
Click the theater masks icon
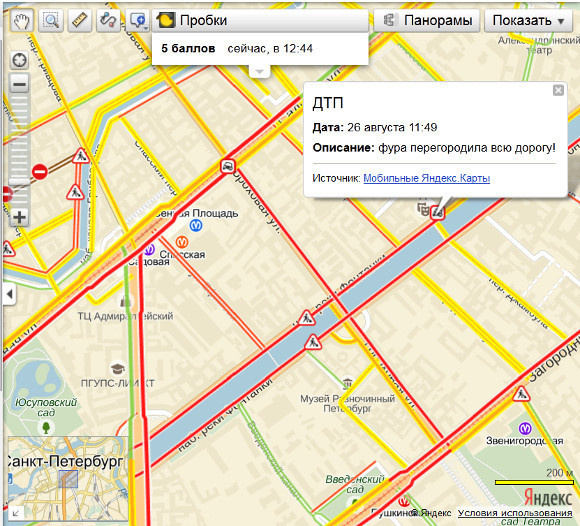(423, 209)
